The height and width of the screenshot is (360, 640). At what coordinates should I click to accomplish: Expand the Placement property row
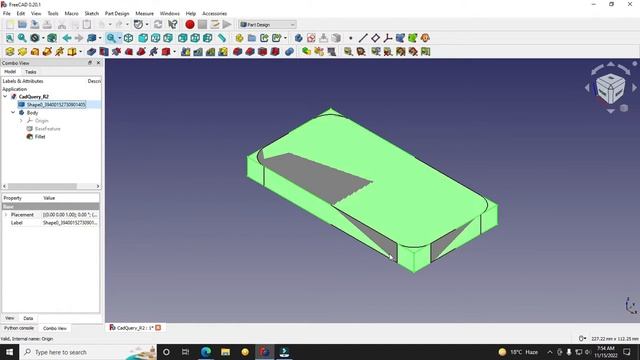click(6, 215)
